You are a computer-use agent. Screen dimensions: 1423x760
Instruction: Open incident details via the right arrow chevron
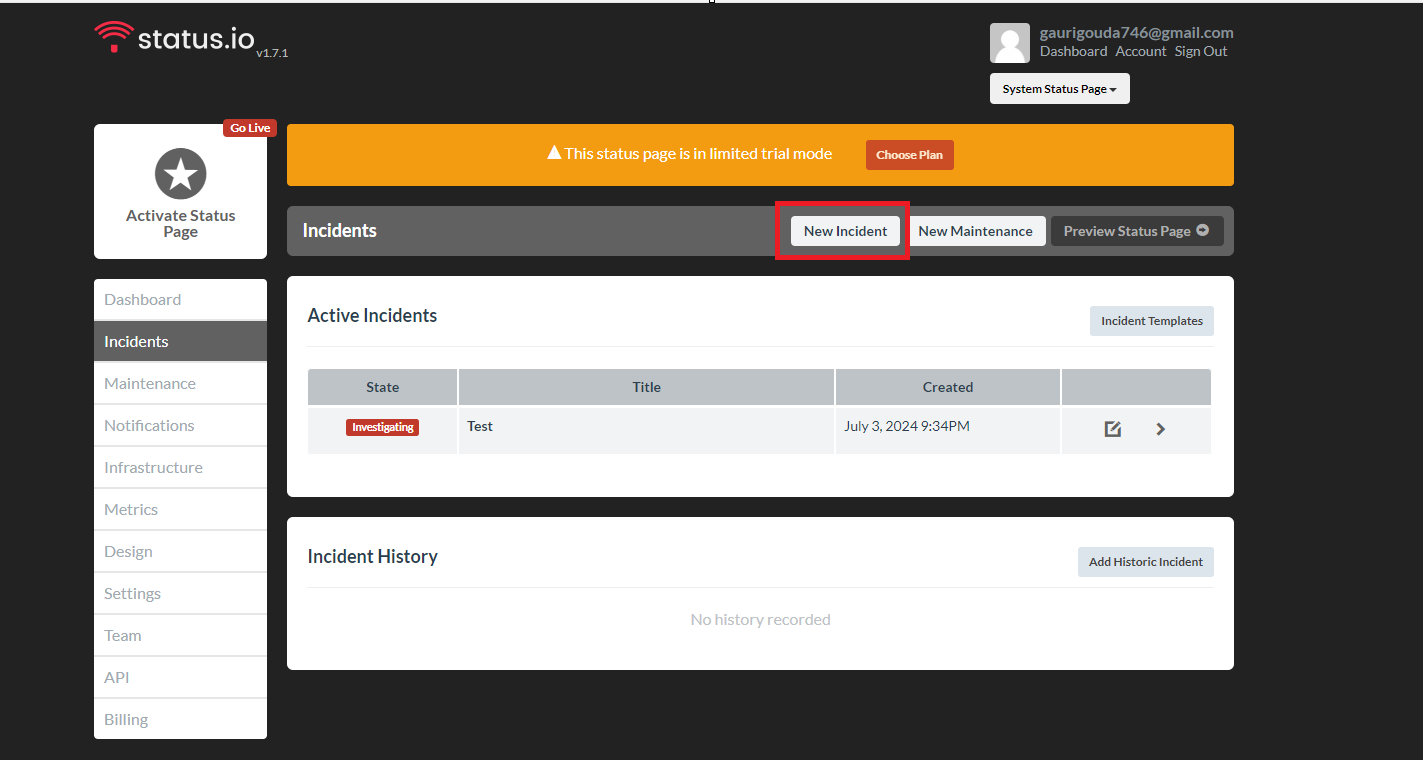[1160, 428]
